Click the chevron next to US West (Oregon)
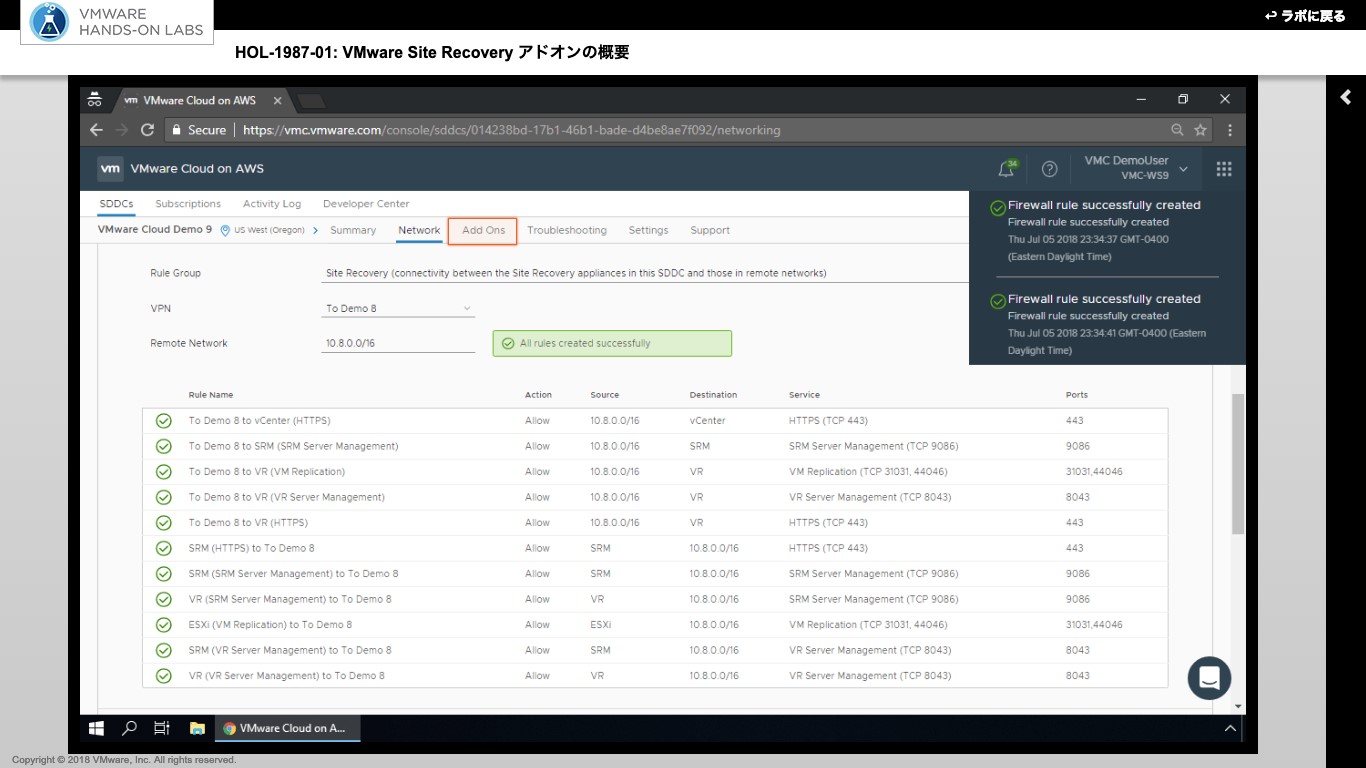This screenshot has height=768, width=1366. [315, 230]
